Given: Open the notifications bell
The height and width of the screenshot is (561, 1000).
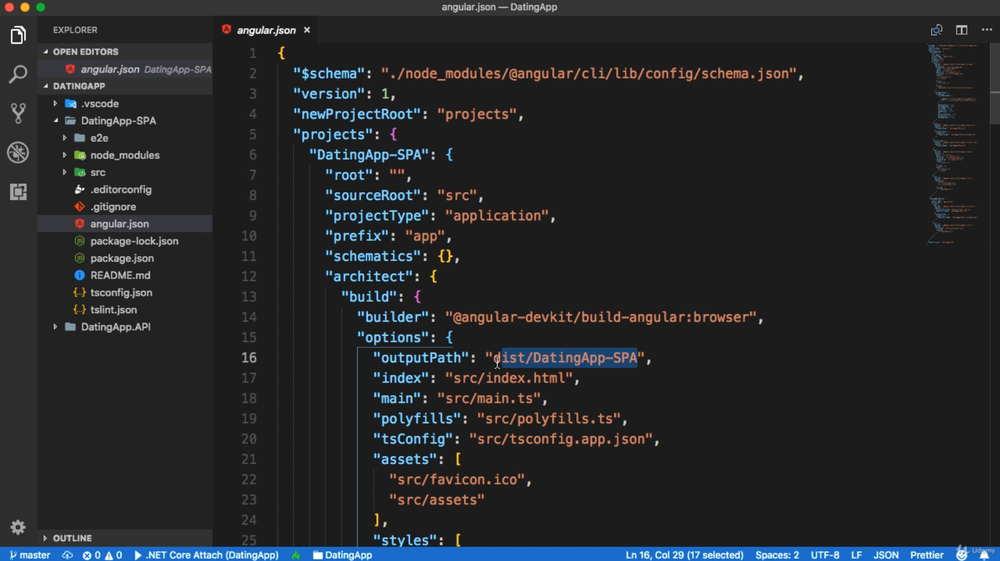Looking at the screenshot, I should (x=984, y=555).
